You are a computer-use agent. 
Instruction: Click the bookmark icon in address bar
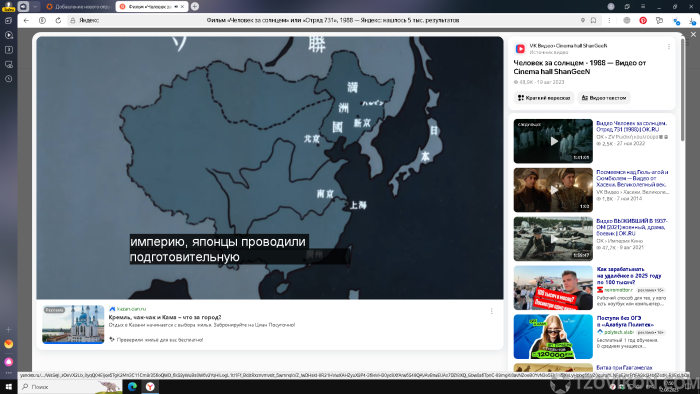click(593, 21)
